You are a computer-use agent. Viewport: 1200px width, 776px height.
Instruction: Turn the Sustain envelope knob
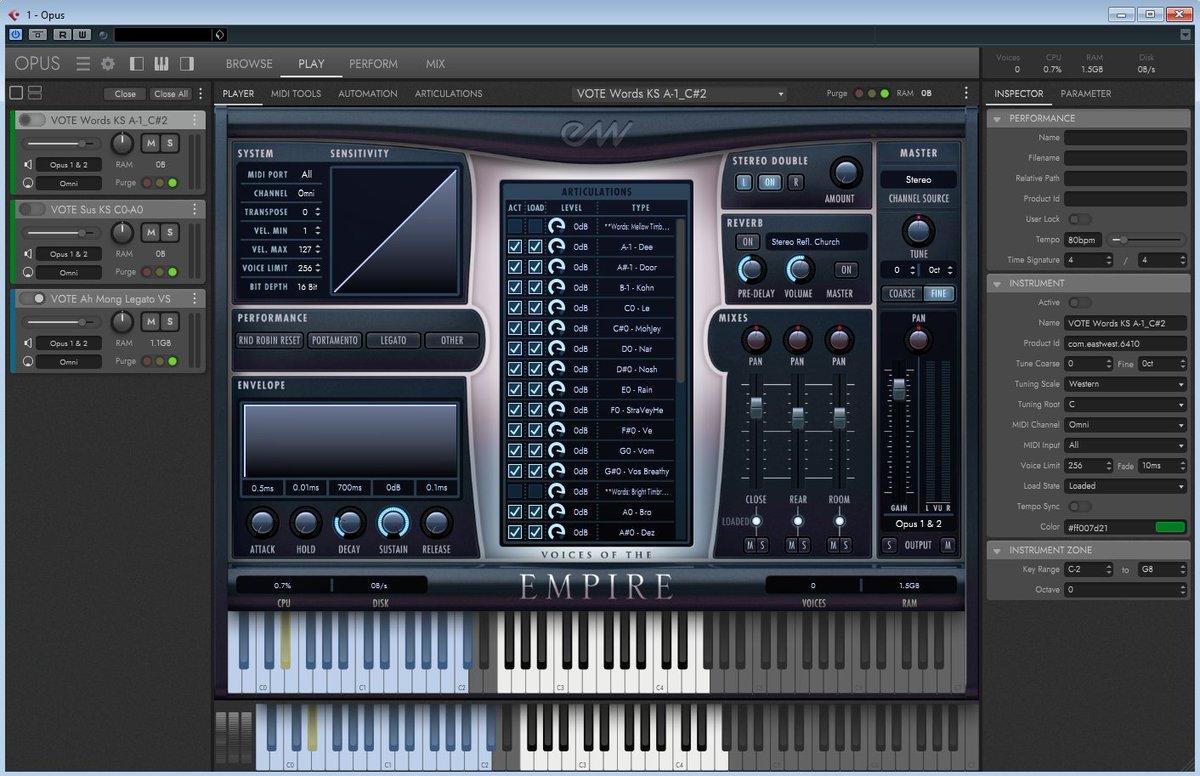click(x=393, y=522)
